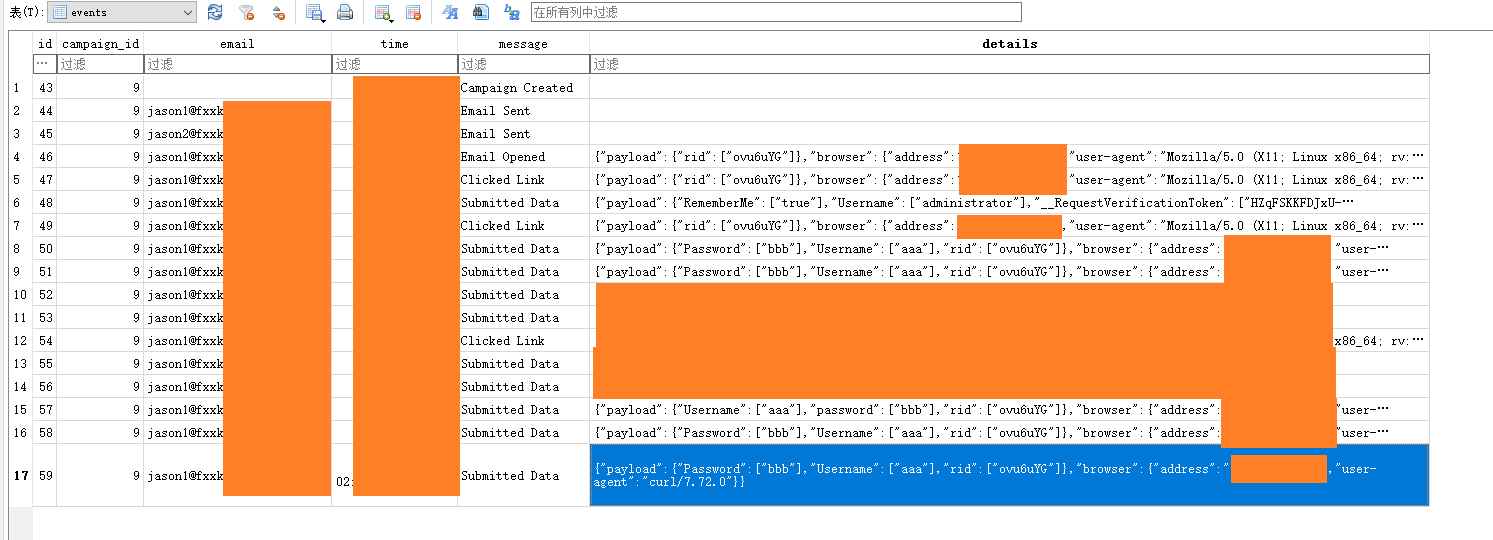Click the clear sorting icon

coord(279,12)
